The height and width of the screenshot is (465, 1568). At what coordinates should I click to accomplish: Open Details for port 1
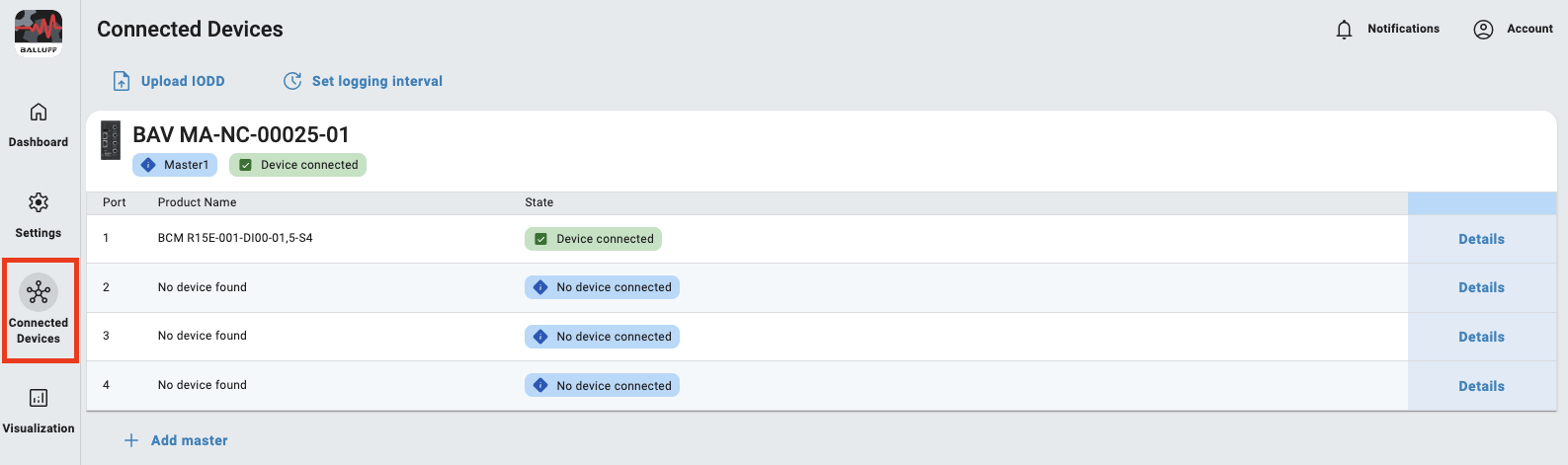tap(1481, 239)
